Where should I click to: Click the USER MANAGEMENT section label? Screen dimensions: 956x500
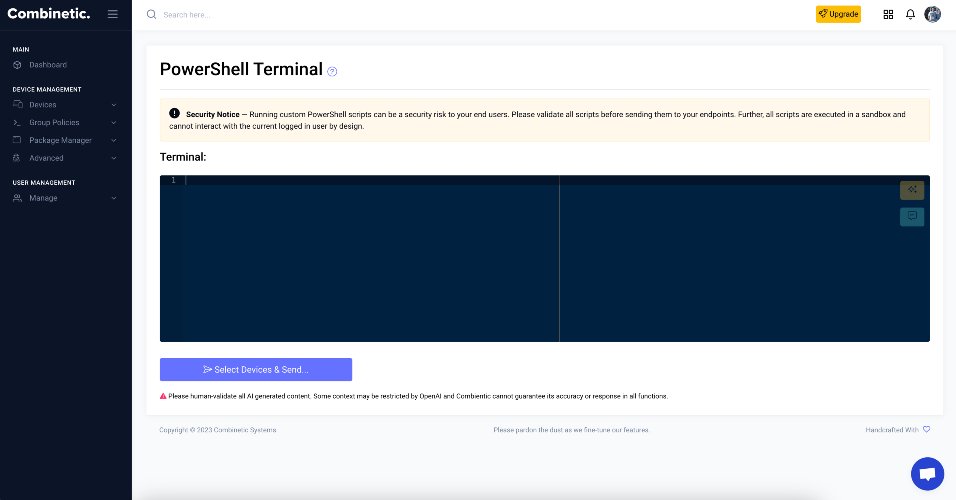click(44, 183)
